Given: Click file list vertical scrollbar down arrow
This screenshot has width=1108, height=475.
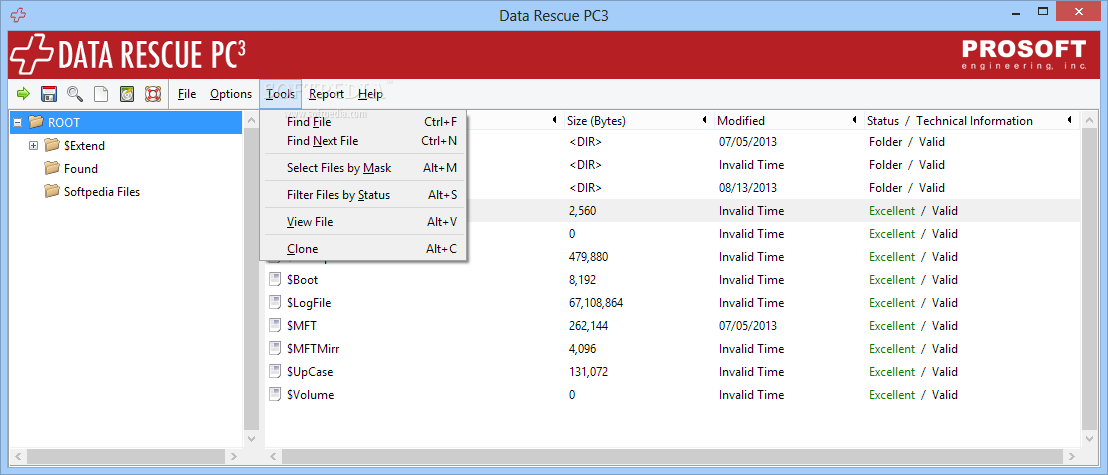Looking at the screenshot, I should [x=1089, y=439].
